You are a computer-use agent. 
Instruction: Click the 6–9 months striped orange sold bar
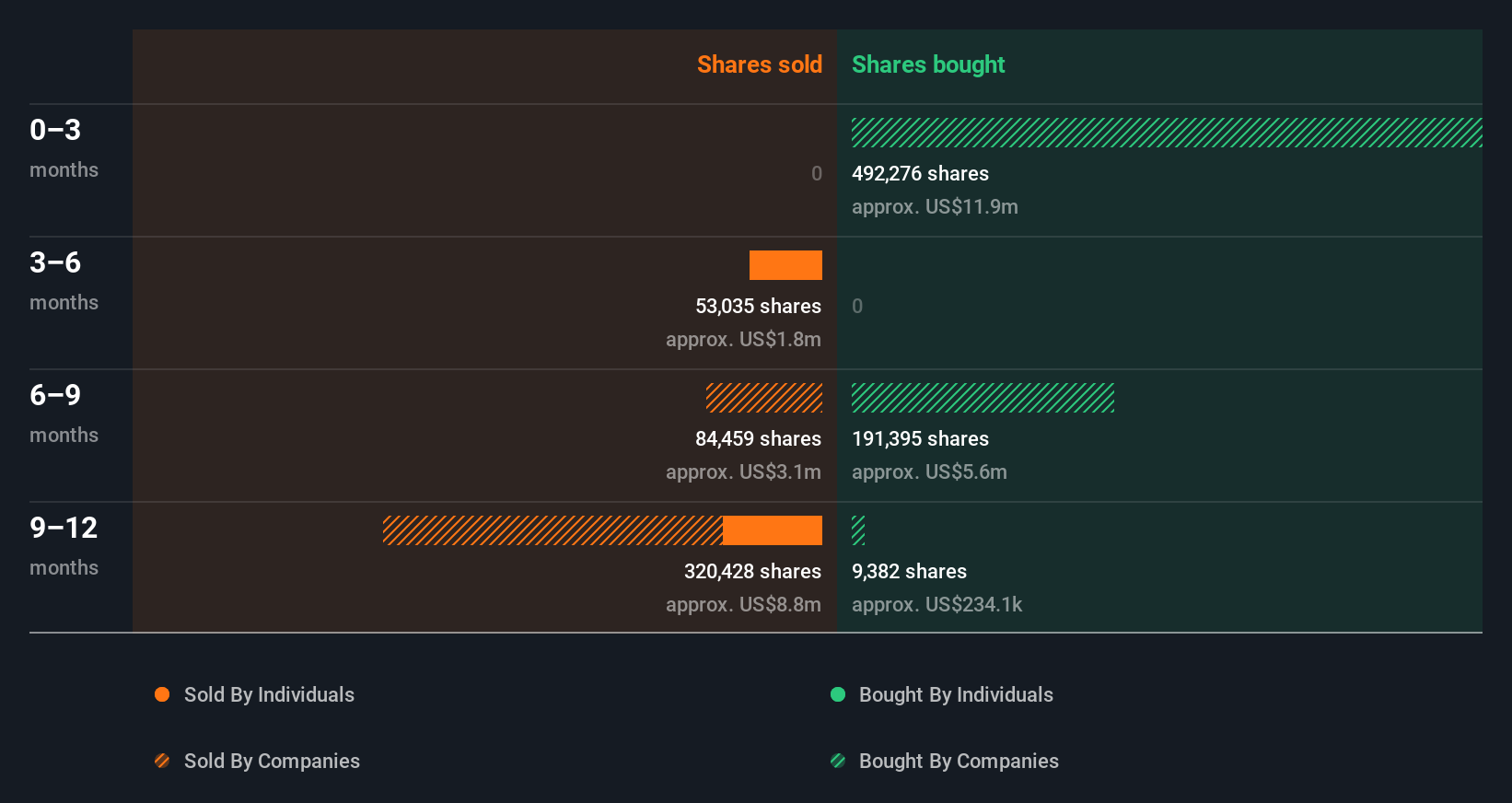764,398
